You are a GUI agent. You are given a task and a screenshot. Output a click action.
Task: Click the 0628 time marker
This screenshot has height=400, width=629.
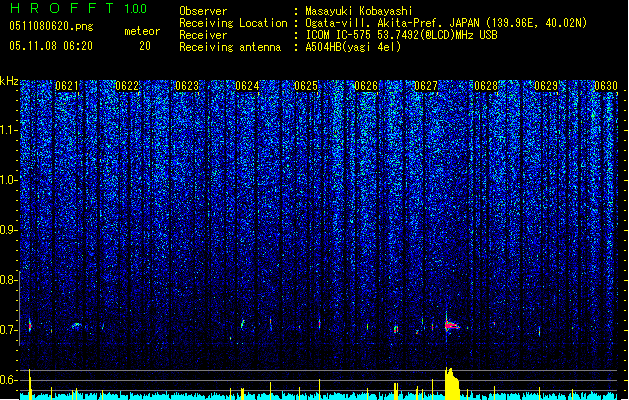486,86
